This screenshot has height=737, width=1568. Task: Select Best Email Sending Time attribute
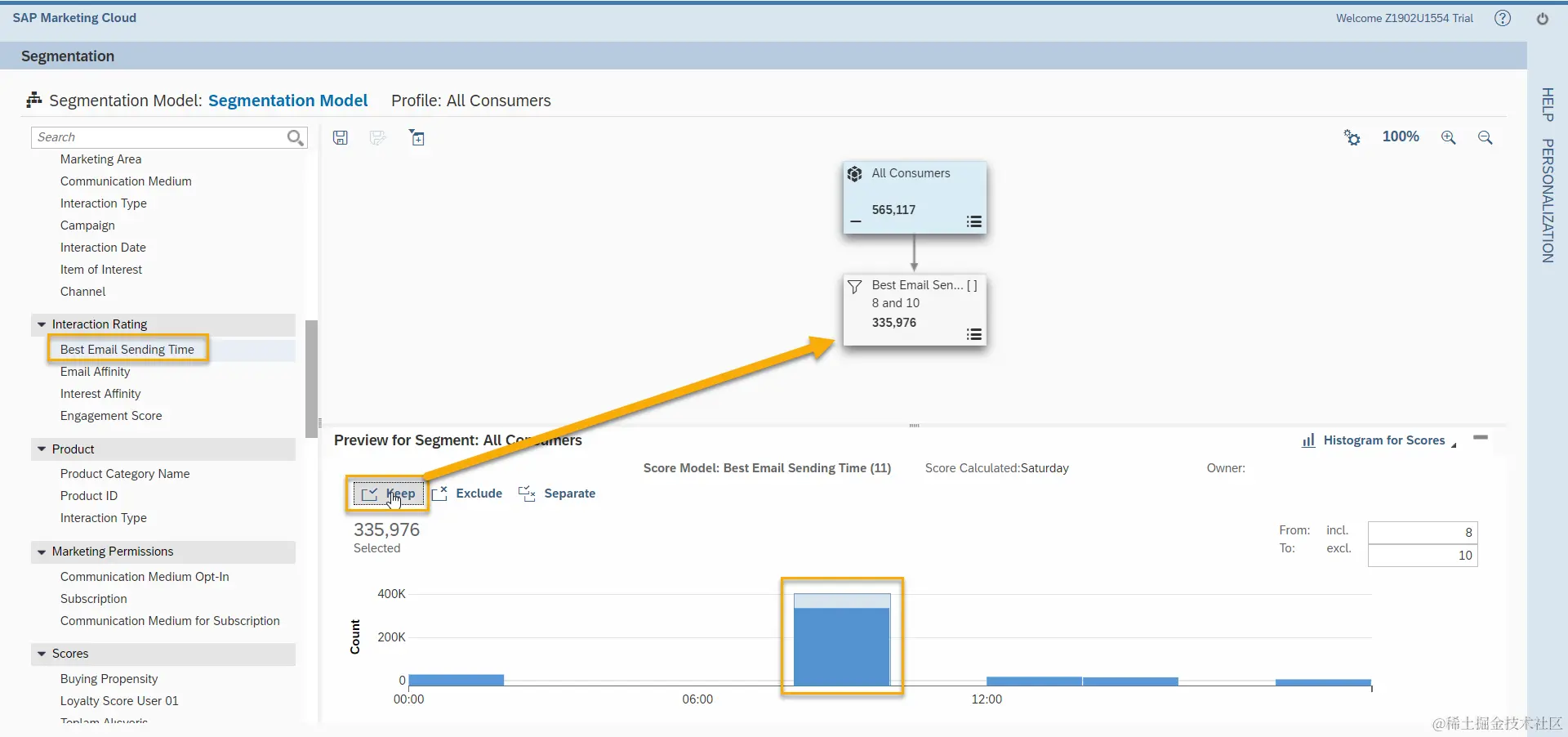pyautogui.click(x=127, y=350)
